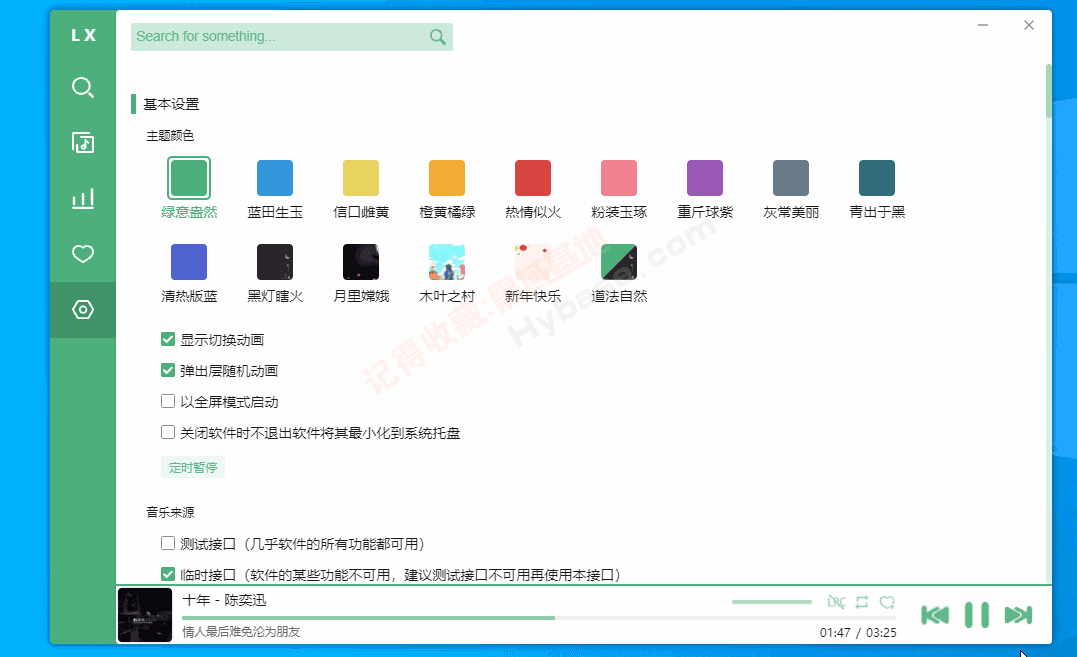The image size is (1077, 657).
Task: Click the album cover thumbnail in player
Action: (x=145, y=615)
